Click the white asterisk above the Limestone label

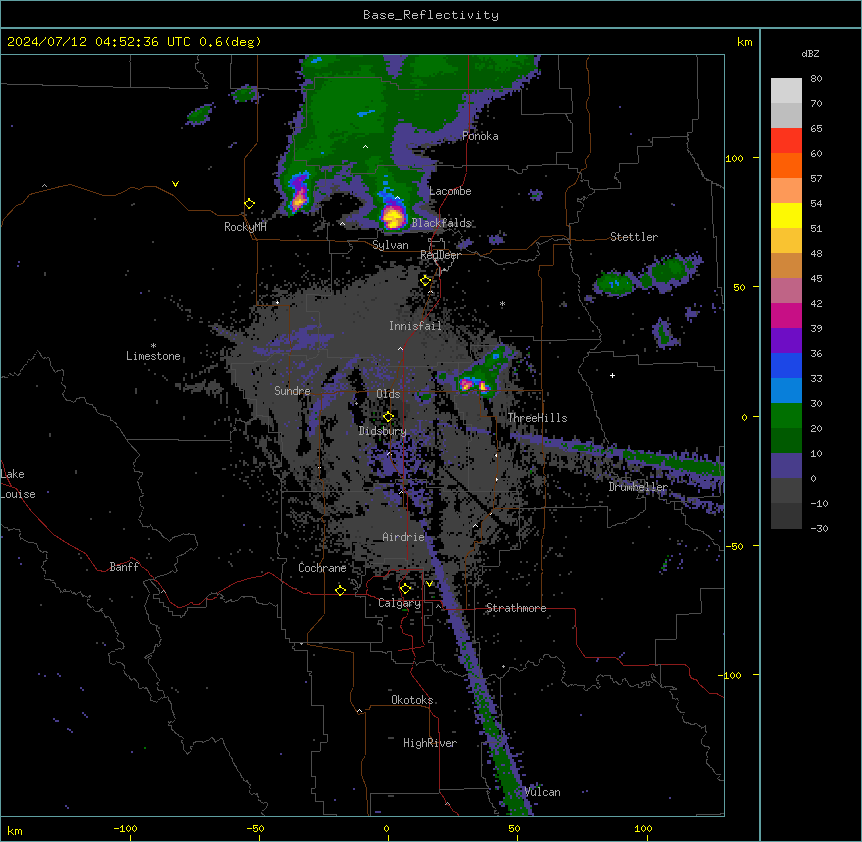point(153,346)
